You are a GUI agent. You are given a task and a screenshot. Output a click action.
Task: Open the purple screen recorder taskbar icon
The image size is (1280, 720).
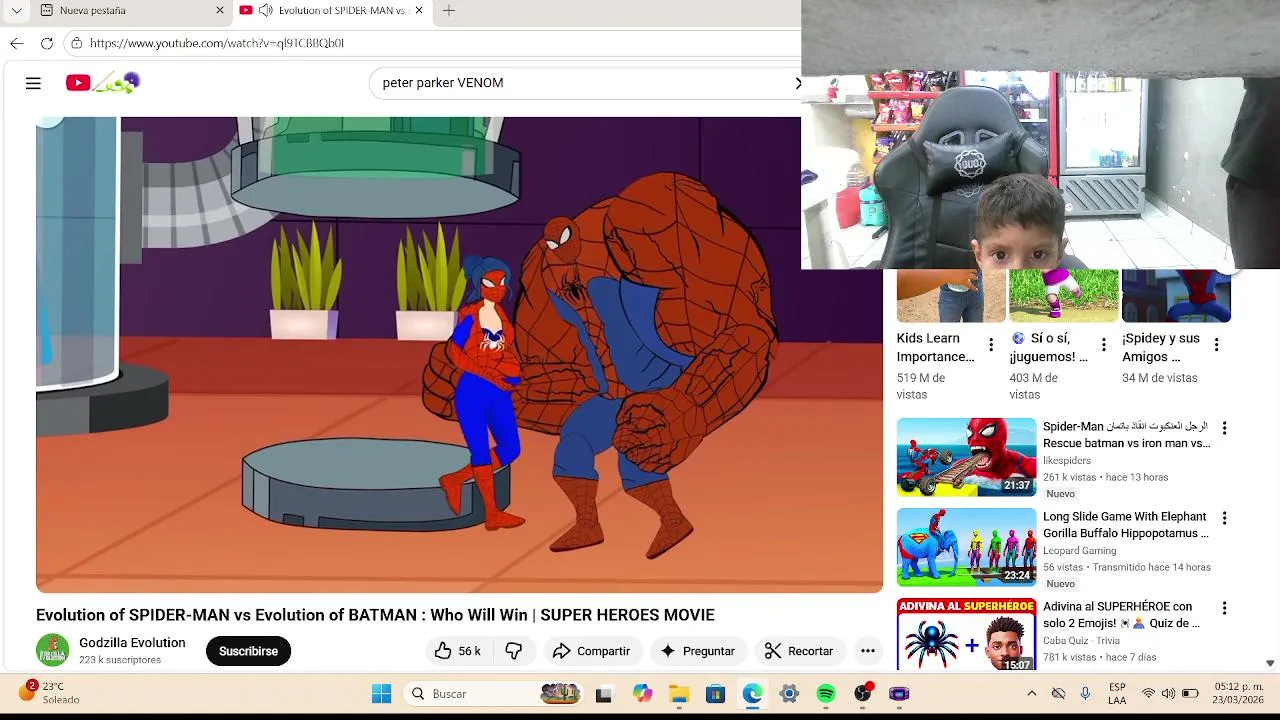tap(899, 694)
